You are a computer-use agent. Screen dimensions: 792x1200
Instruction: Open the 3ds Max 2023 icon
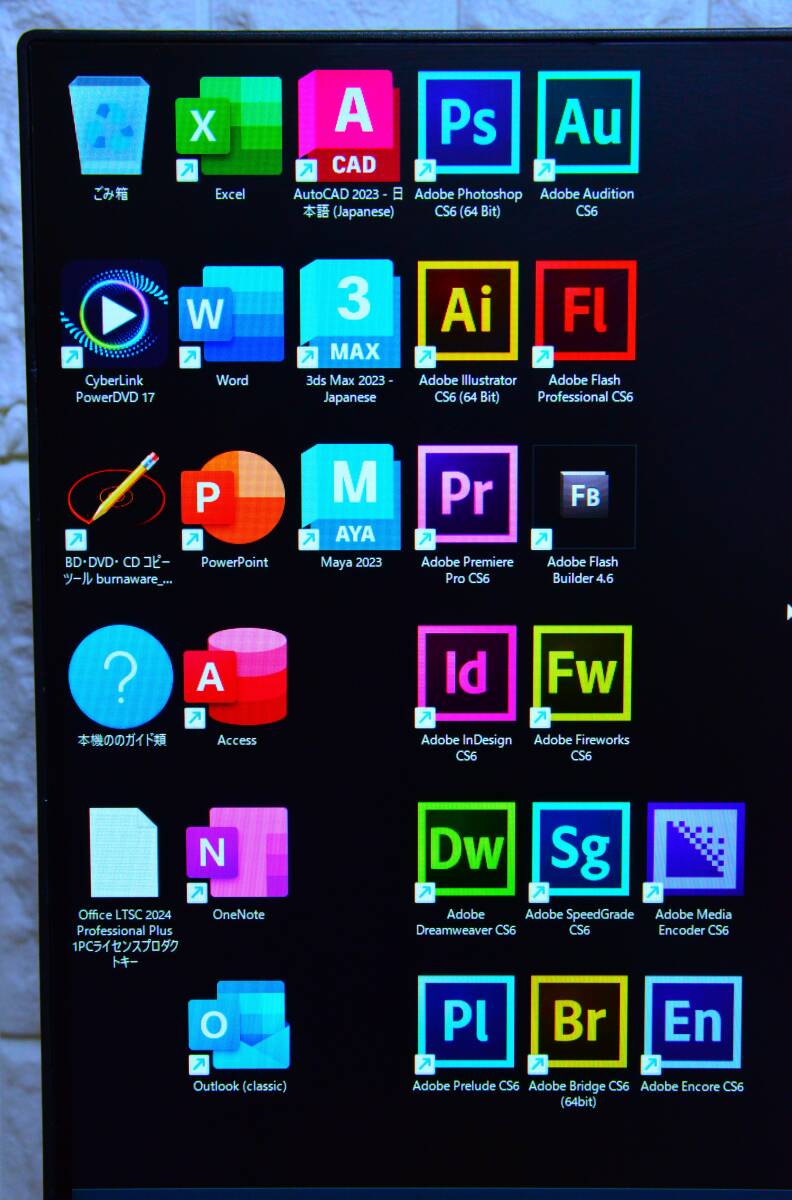pos(350,313)
